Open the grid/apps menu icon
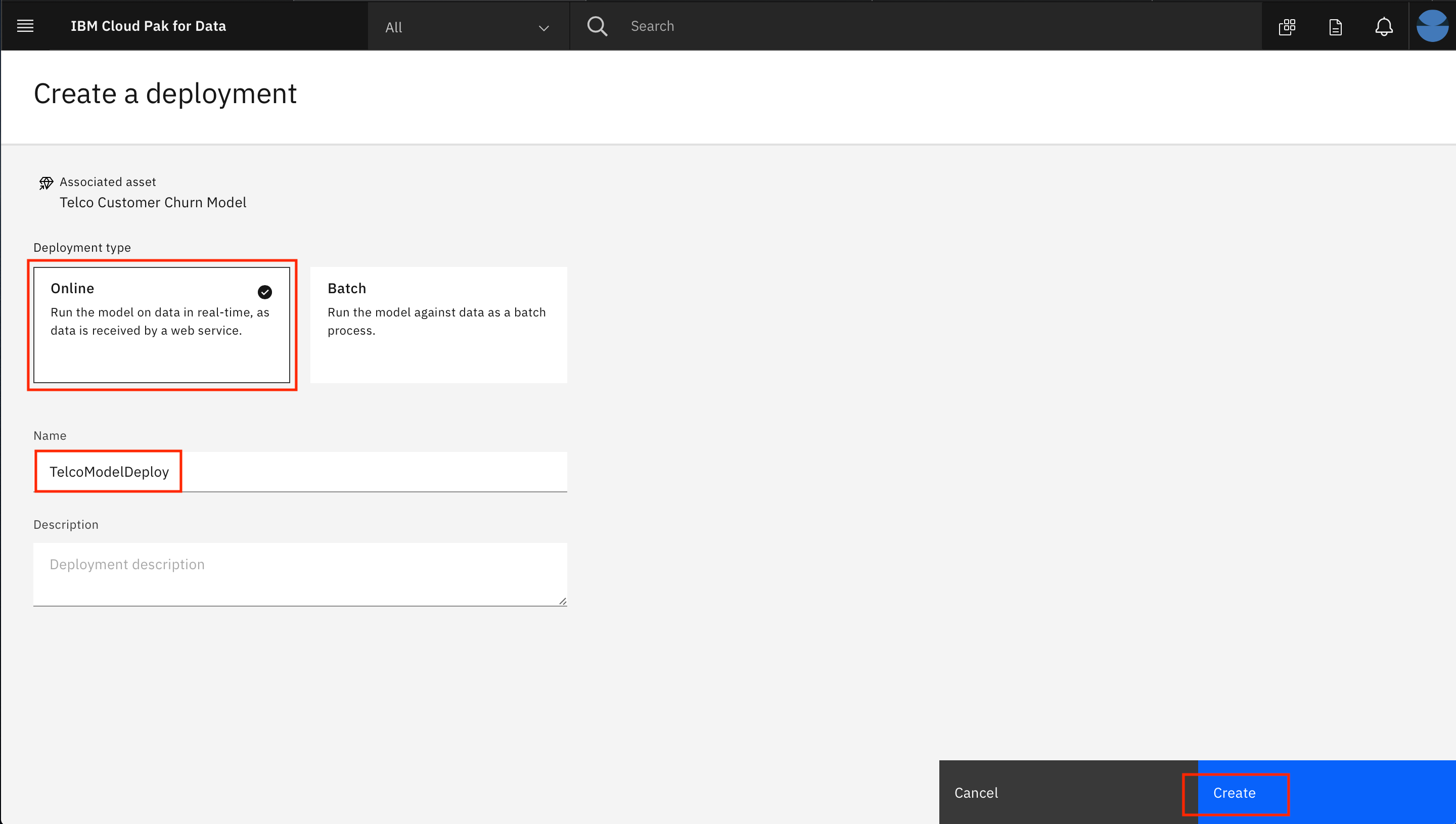The width and height of the screenshot is (1456, 824). click(1288, 25)
